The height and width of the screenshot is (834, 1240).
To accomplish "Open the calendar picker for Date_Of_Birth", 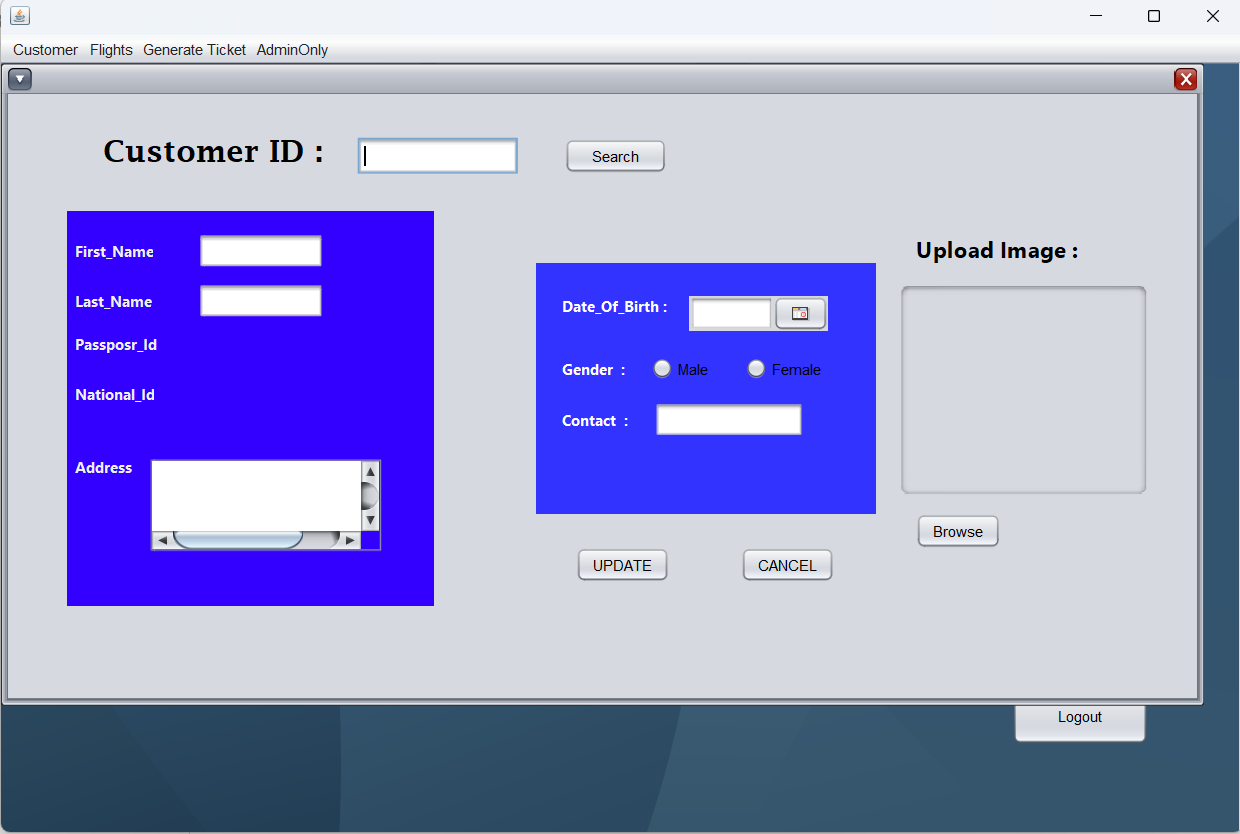I will point(801,313).
